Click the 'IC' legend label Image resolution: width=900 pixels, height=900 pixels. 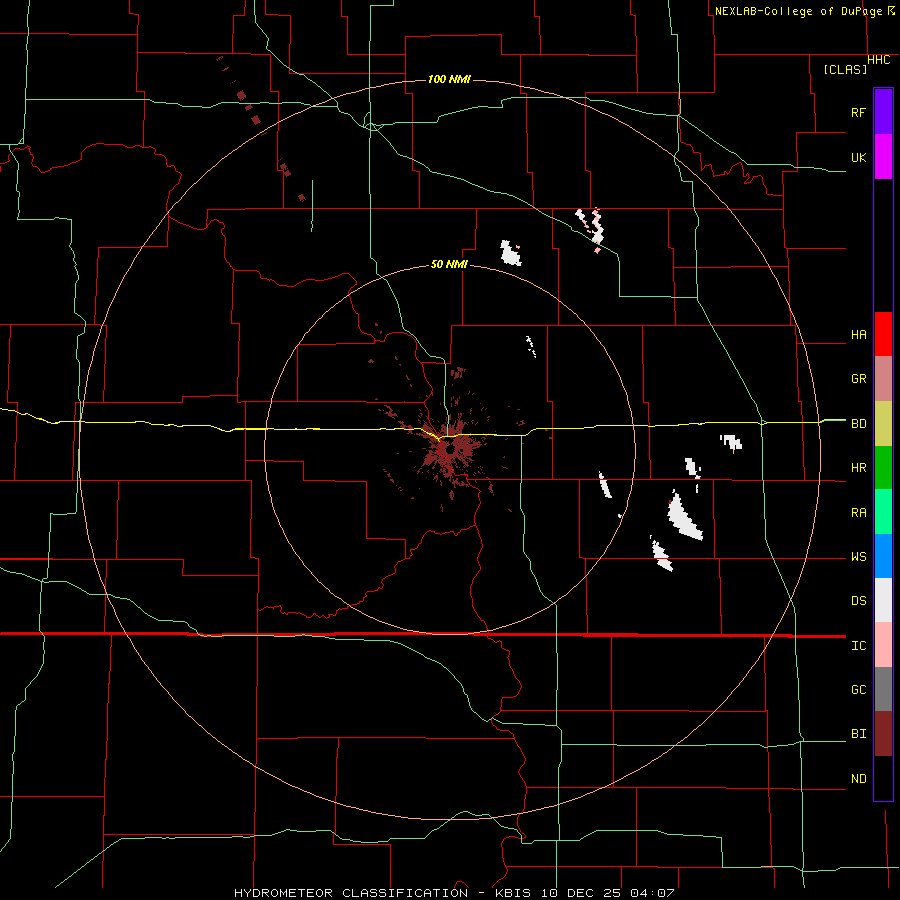tap(858, 646)
